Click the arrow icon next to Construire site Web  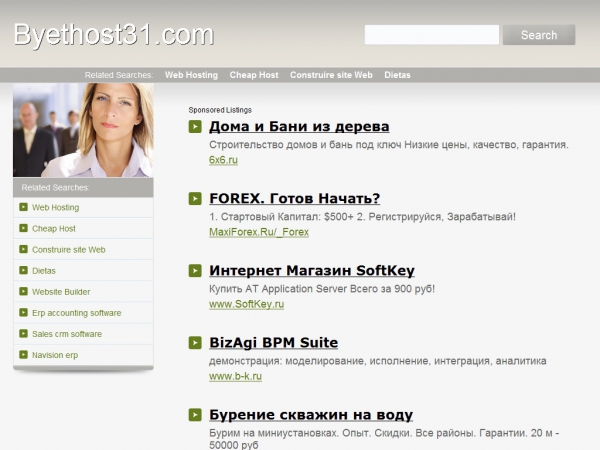coord(23,249)
